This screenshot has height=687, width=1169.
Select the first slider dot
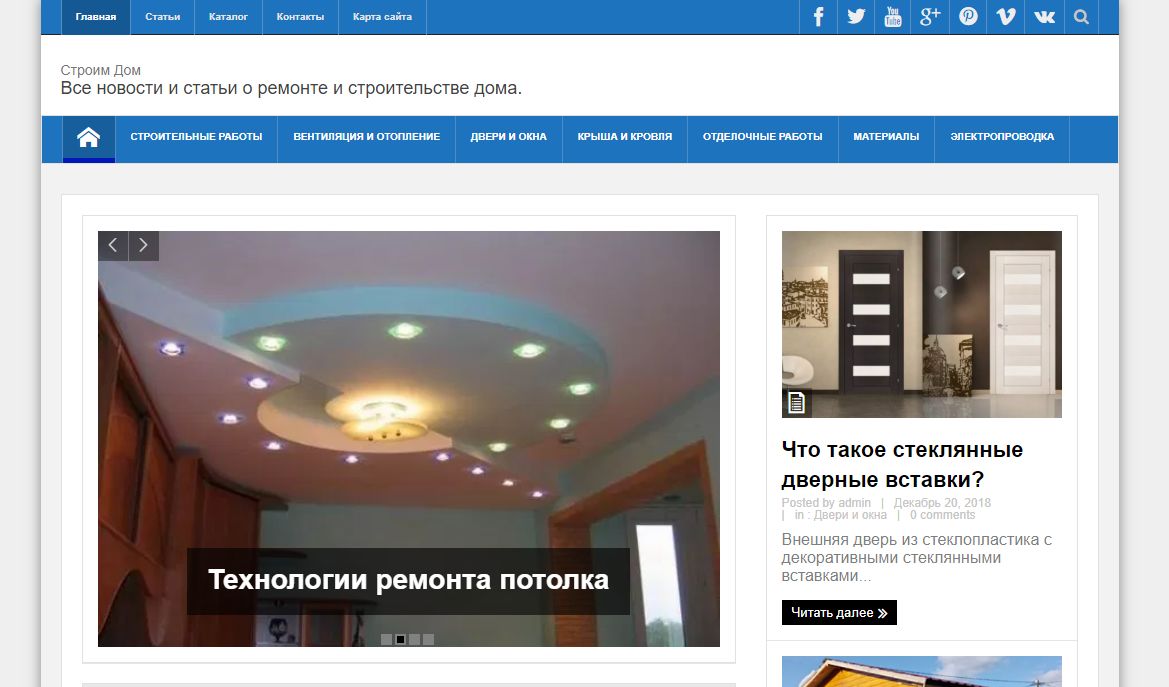tap(386, 639)
